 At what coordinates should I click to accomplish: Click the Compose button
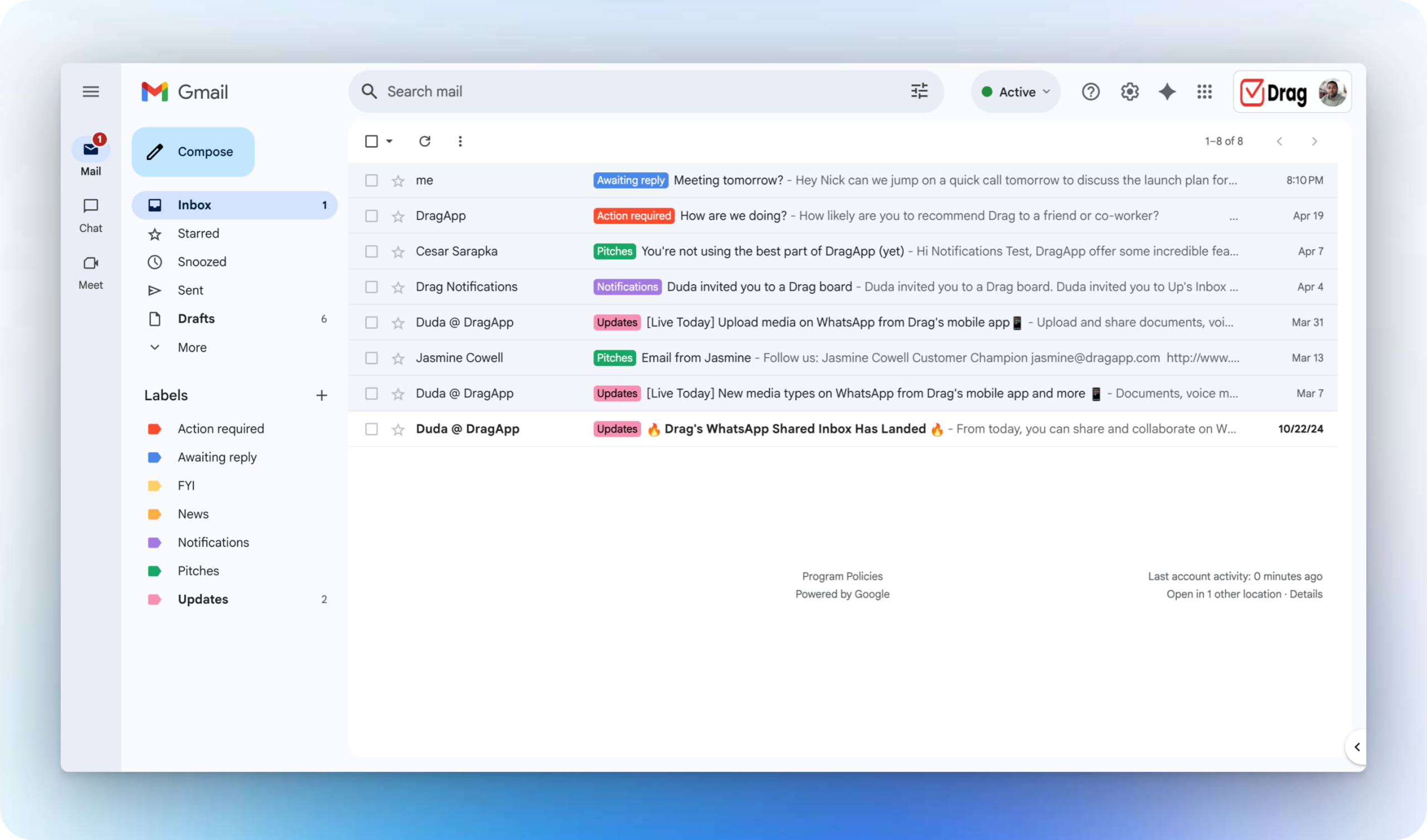(193, 152)
